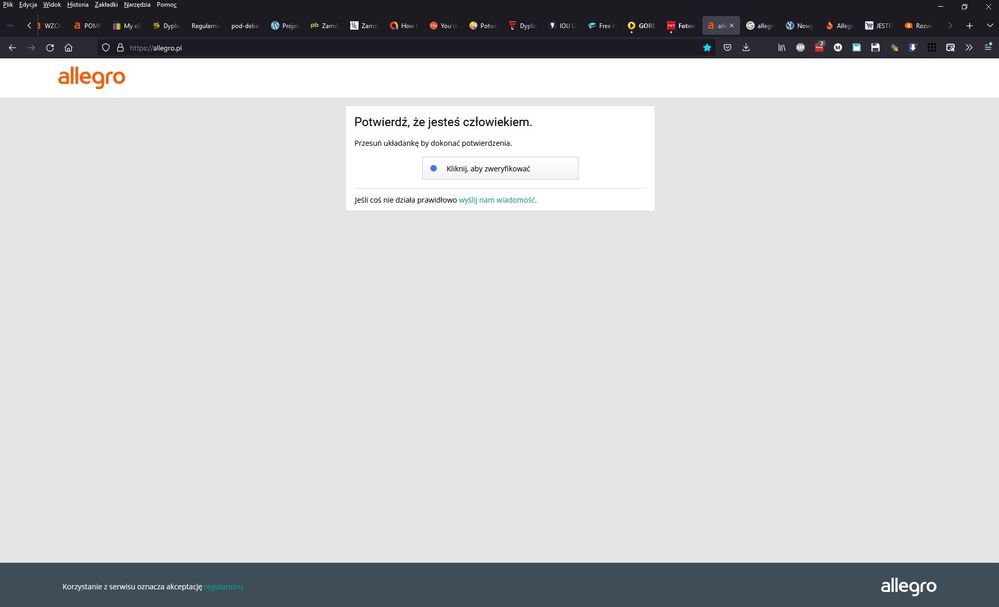Click the red extension with badge 2
Screen dimensions: 999x607
(819, 46)
